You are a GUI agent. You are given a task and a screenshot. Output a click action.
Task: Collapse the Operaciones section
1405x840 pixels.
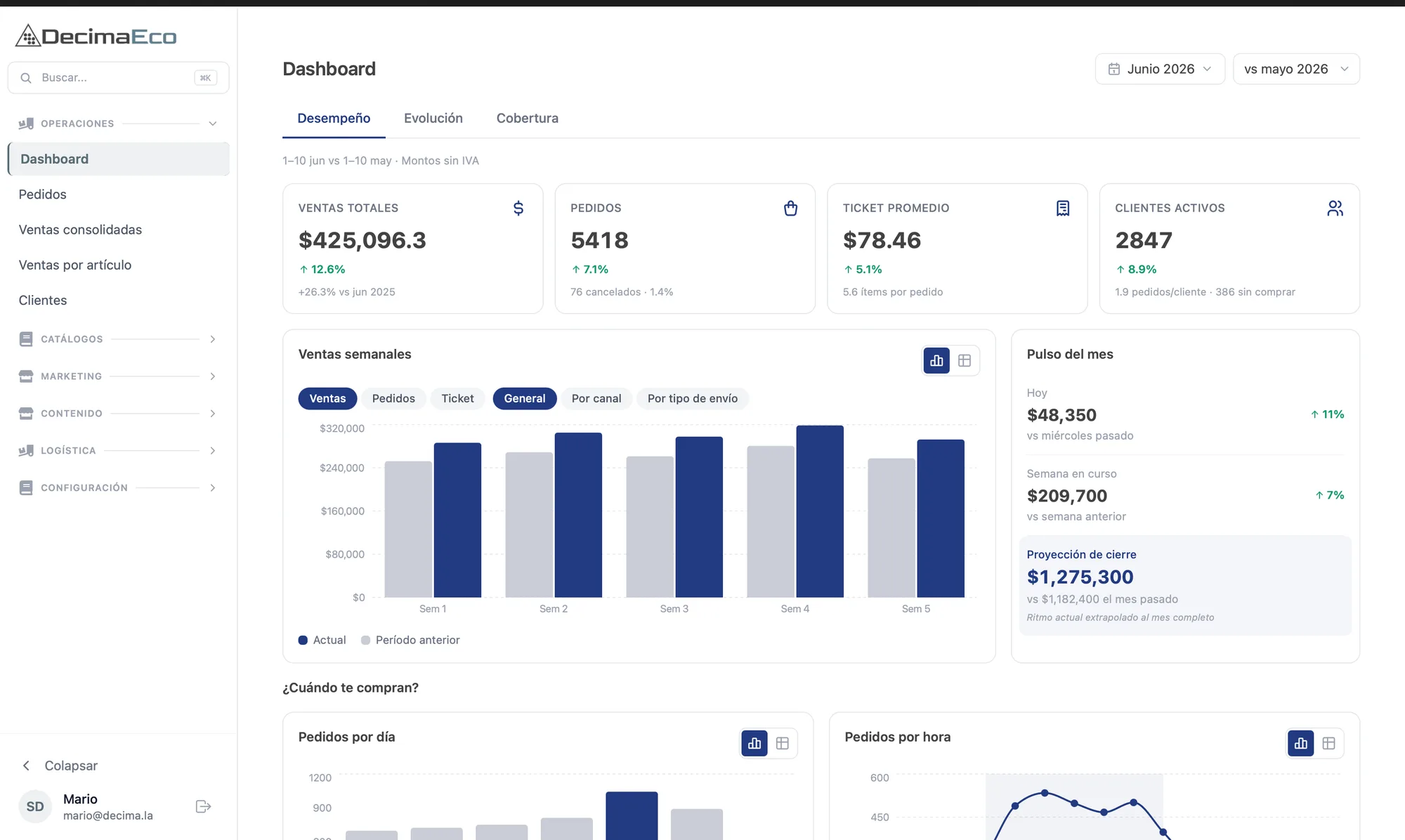[x=212, y=124]
